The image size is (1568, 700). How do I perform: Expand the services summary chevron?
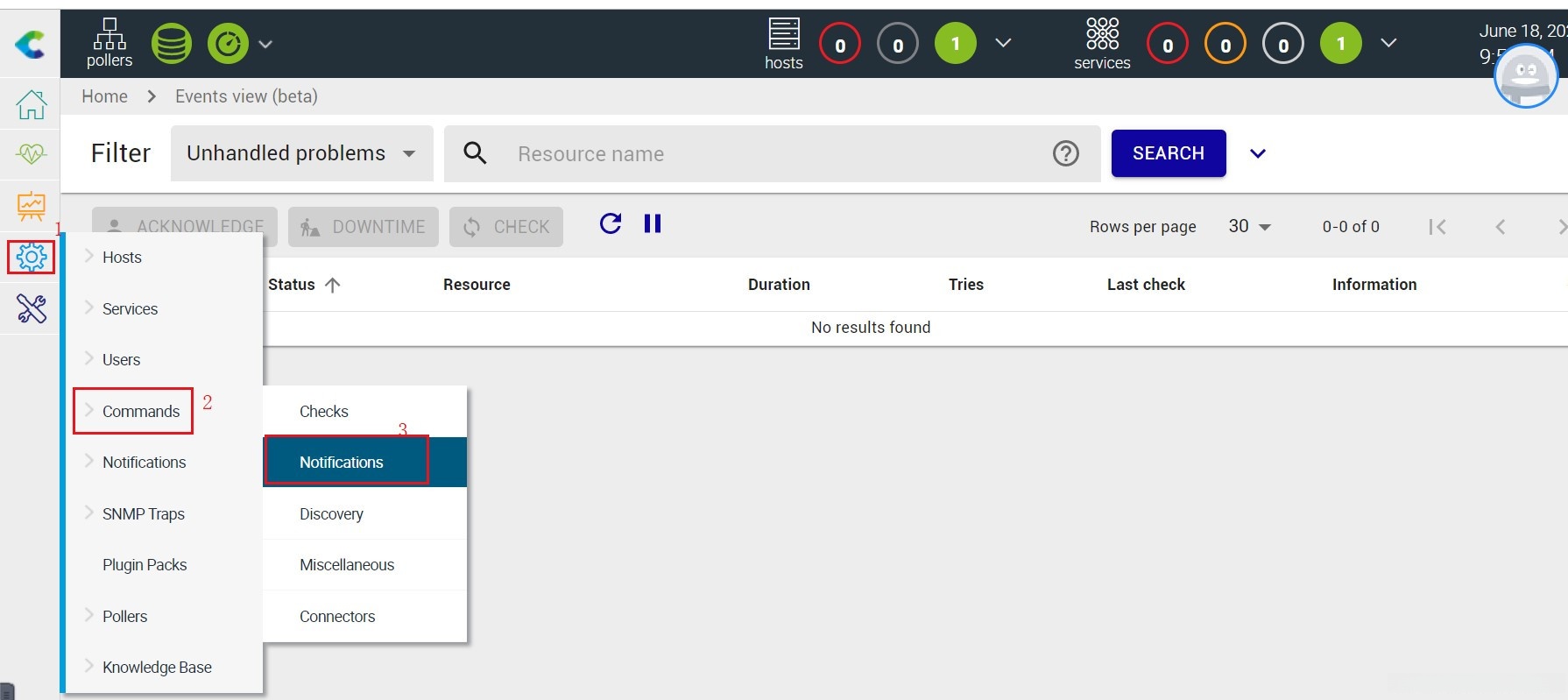tap(1388, 43)
